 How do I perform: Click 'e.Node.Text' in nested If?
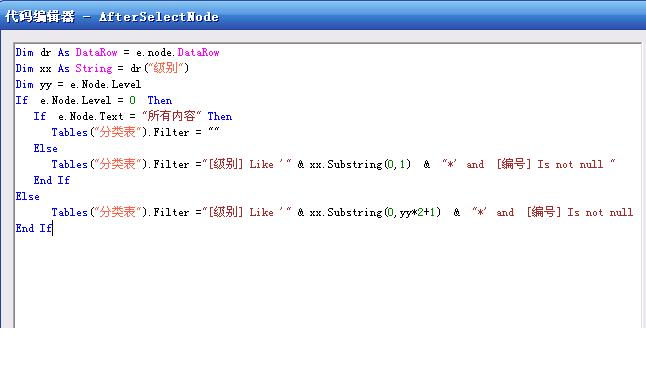[91, 117]
